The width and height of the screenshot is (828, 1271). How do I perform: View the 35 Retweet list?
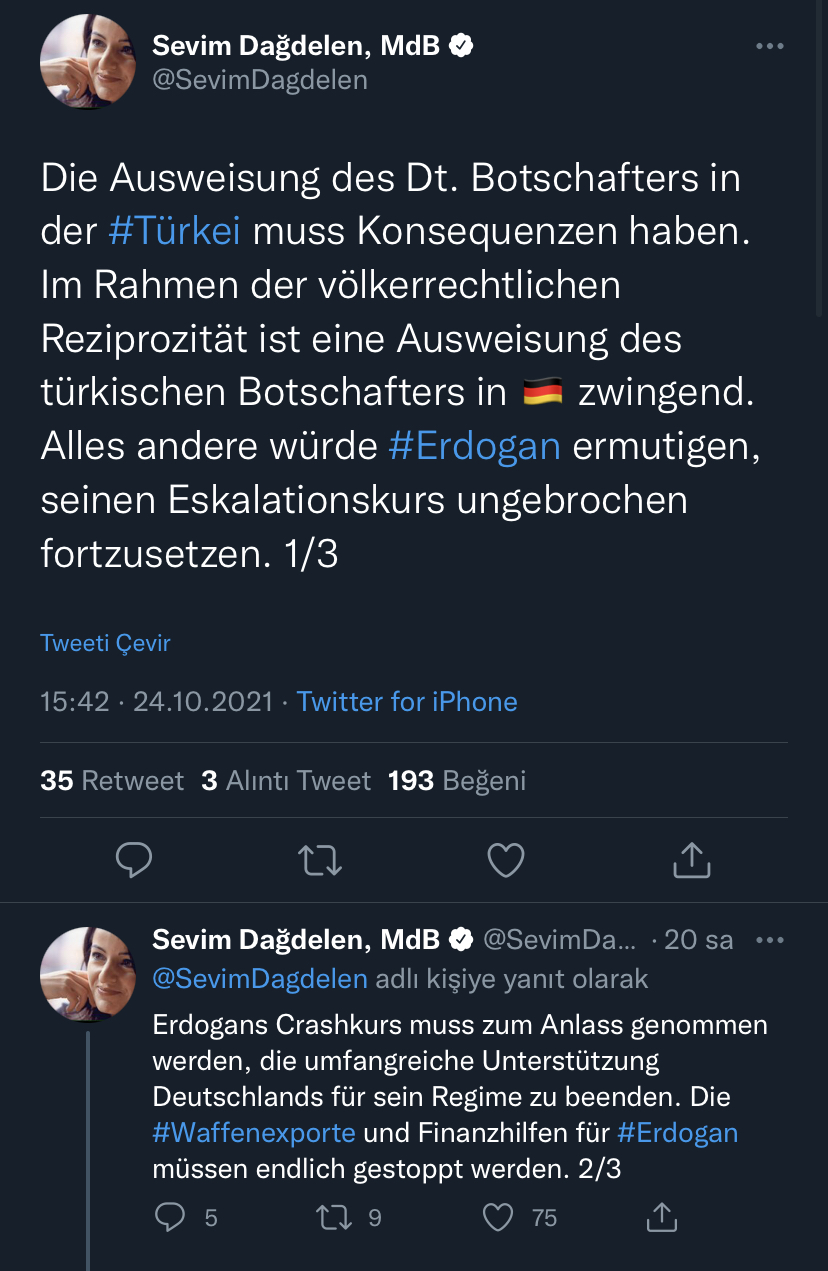[112, 780]
